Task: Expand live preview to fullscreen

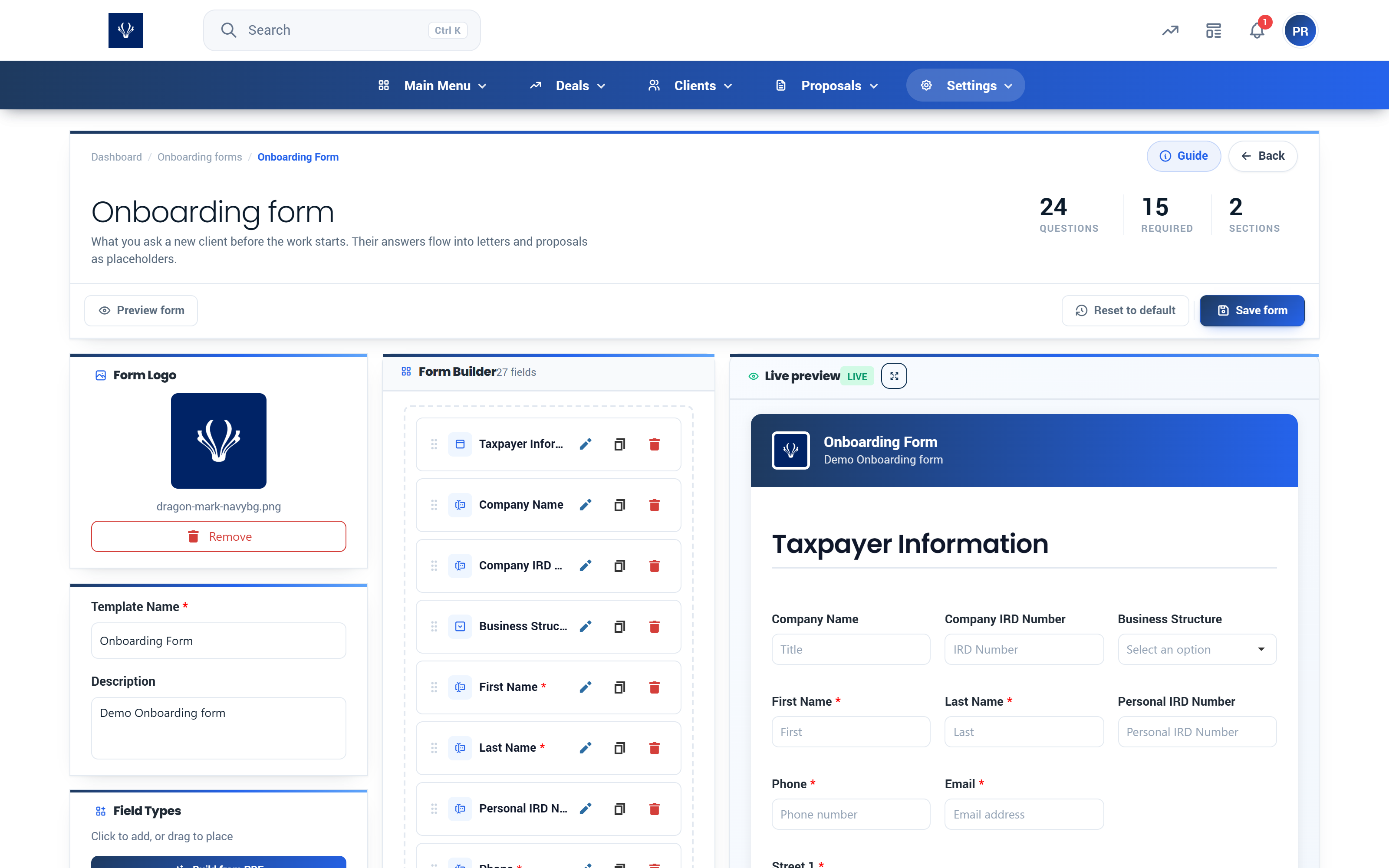Action: pos(894,376)
